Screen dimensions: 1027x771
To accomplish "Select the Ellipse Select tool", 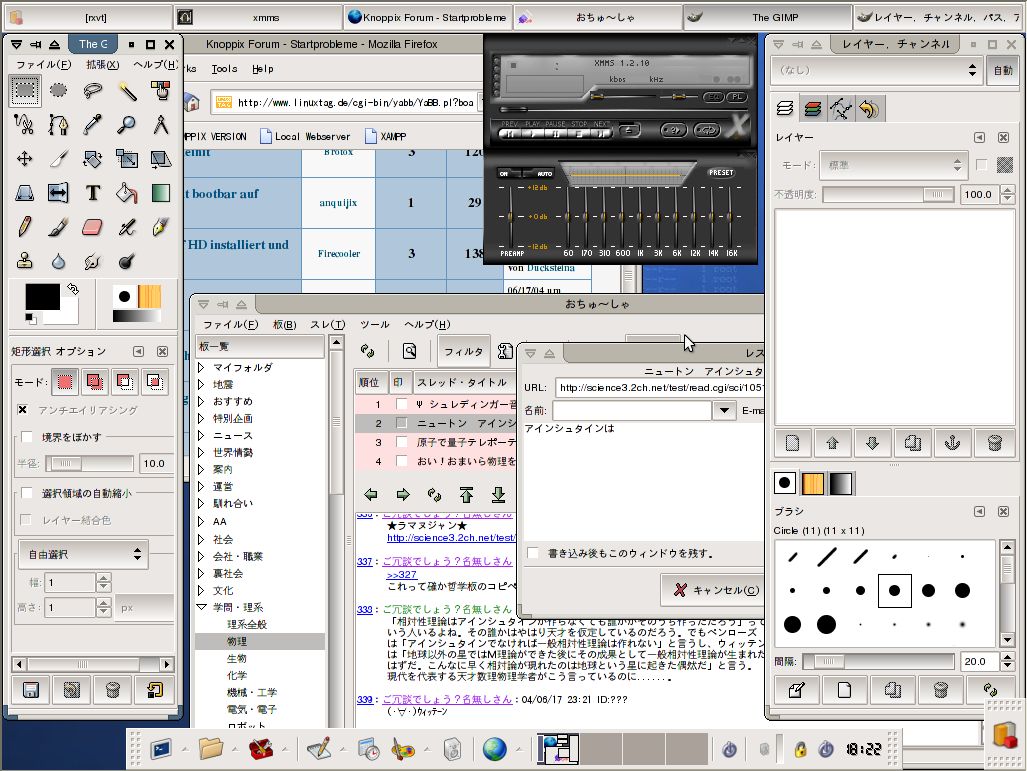I will coord(59,90).
